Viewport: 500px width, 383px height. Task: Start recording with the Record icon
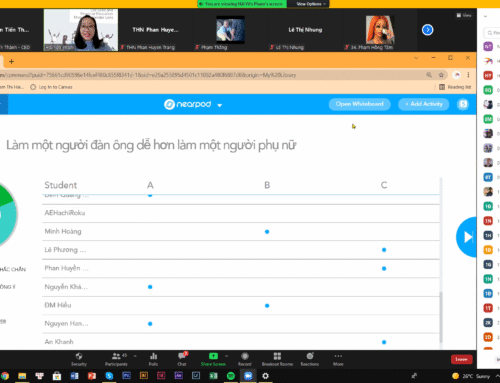pyautogui.click(x=245, y=356)
